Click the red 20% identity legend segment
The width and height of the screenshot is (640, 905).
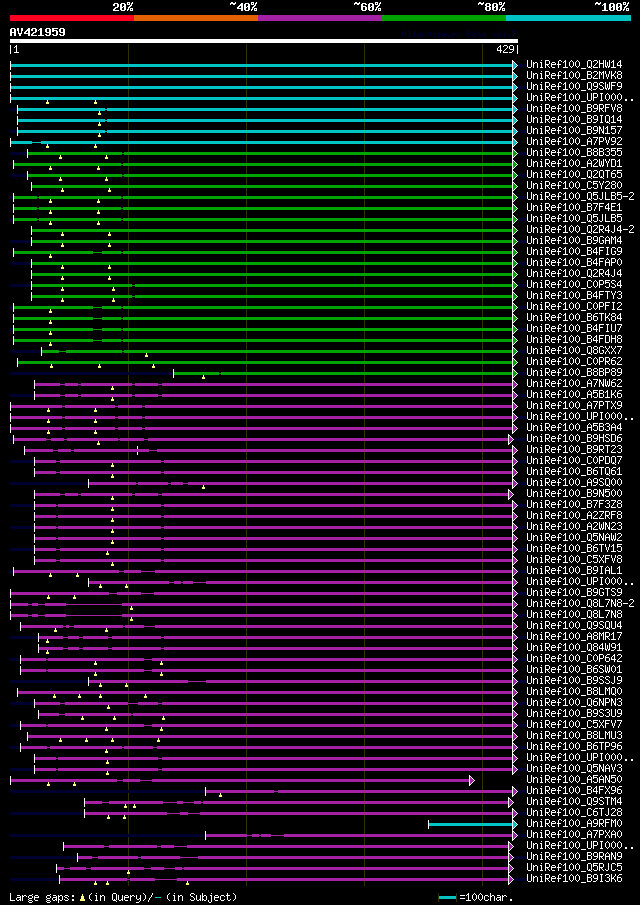coord(72,18)
